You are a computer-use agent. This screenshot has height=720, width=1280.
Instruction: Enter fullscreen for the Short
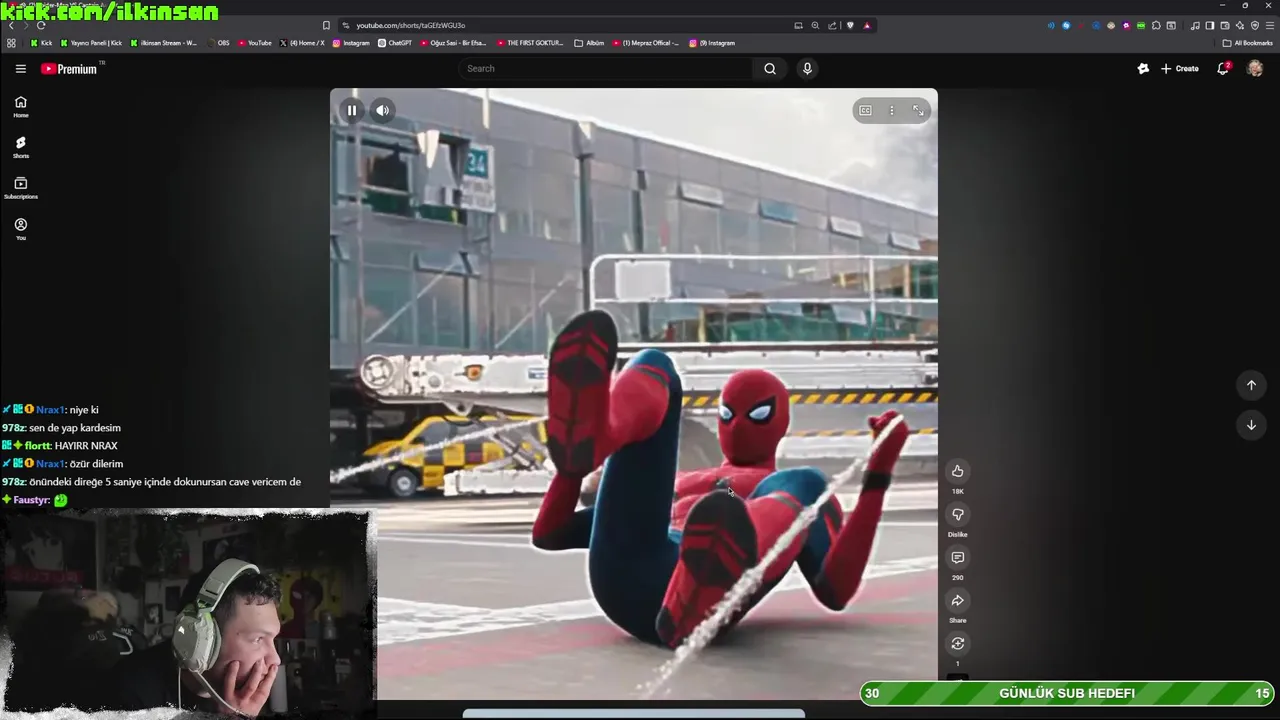[918, 111]
